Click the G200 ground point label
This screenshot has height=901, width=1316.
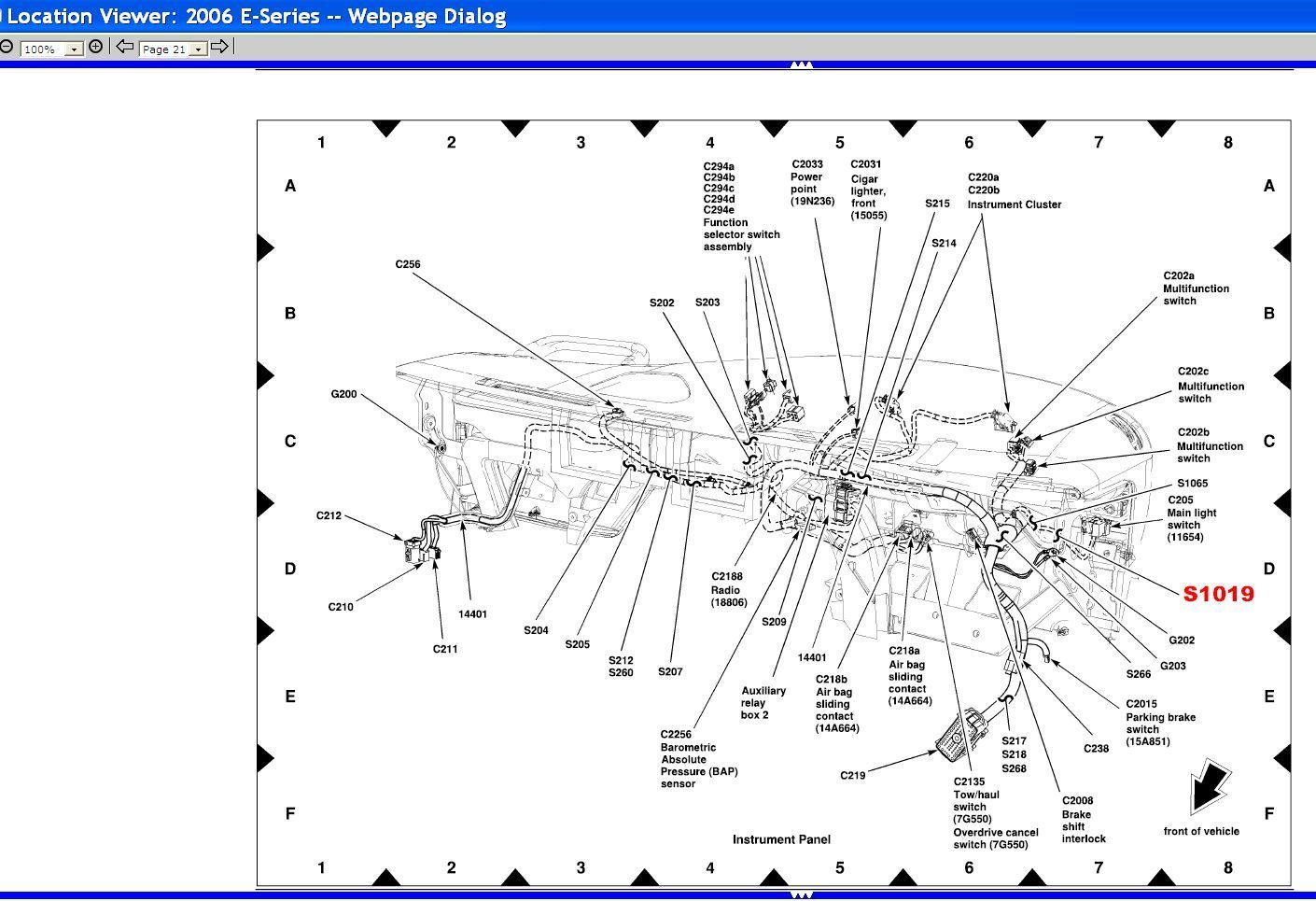click(x=343, y=394)
